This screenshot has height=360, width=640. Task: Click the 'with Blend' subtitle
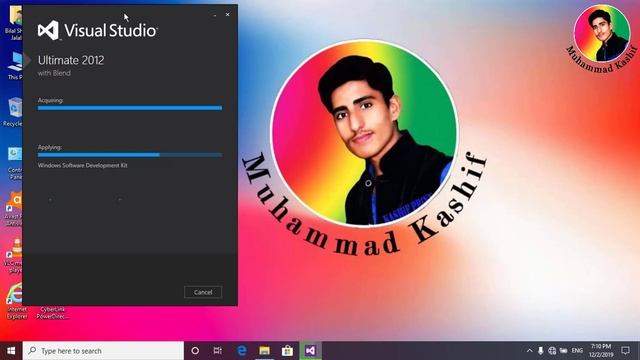[54, 73]
